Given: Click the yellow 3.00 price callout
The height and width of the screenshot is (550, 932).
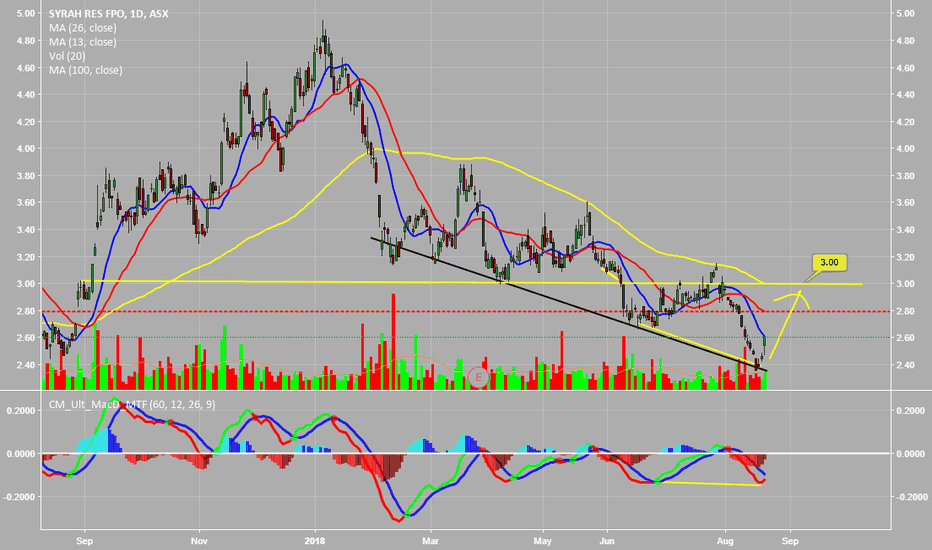Looking at the screenshot, I should [x=829, y=262].
